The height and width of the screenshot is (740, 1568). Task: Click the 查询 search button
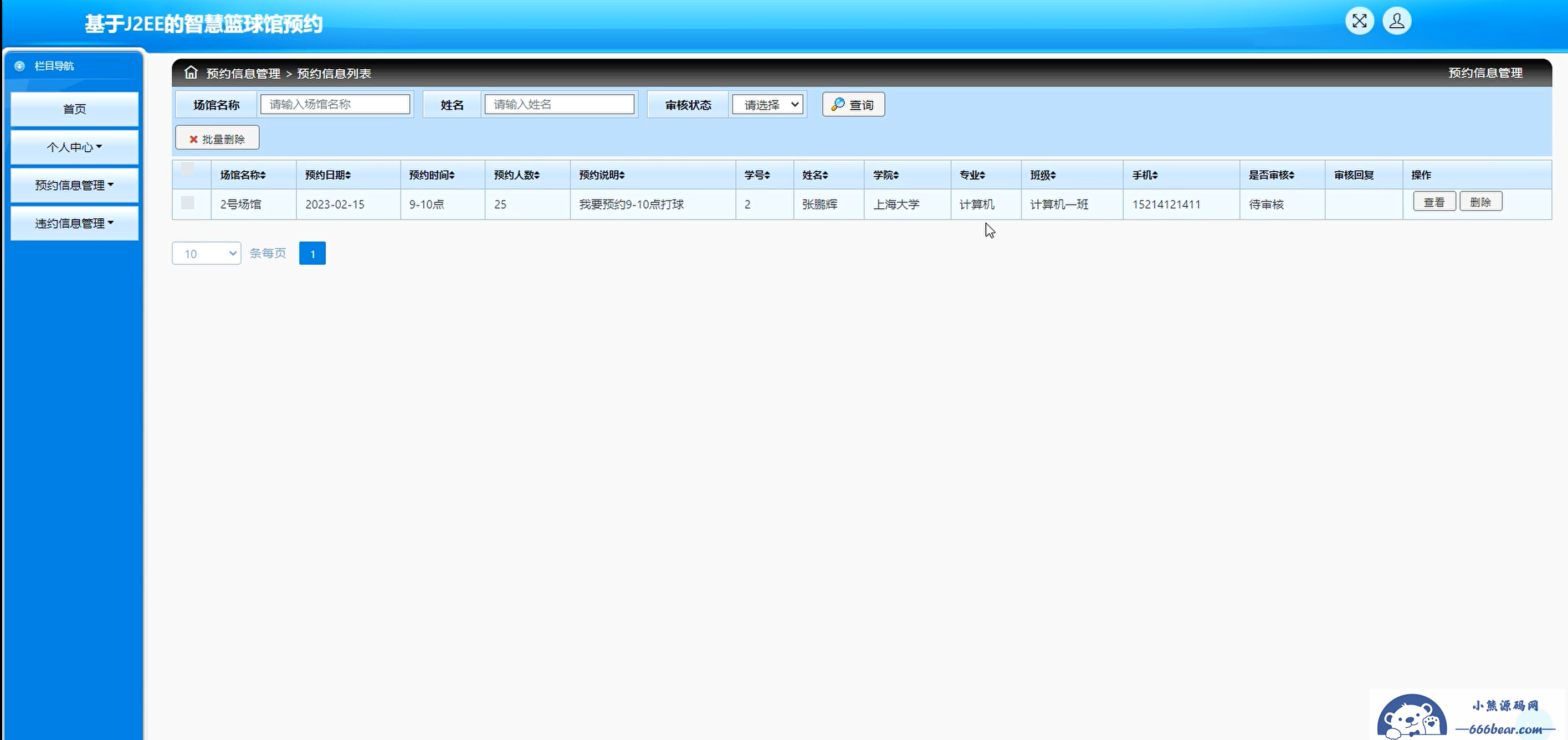tap(853, 105)
